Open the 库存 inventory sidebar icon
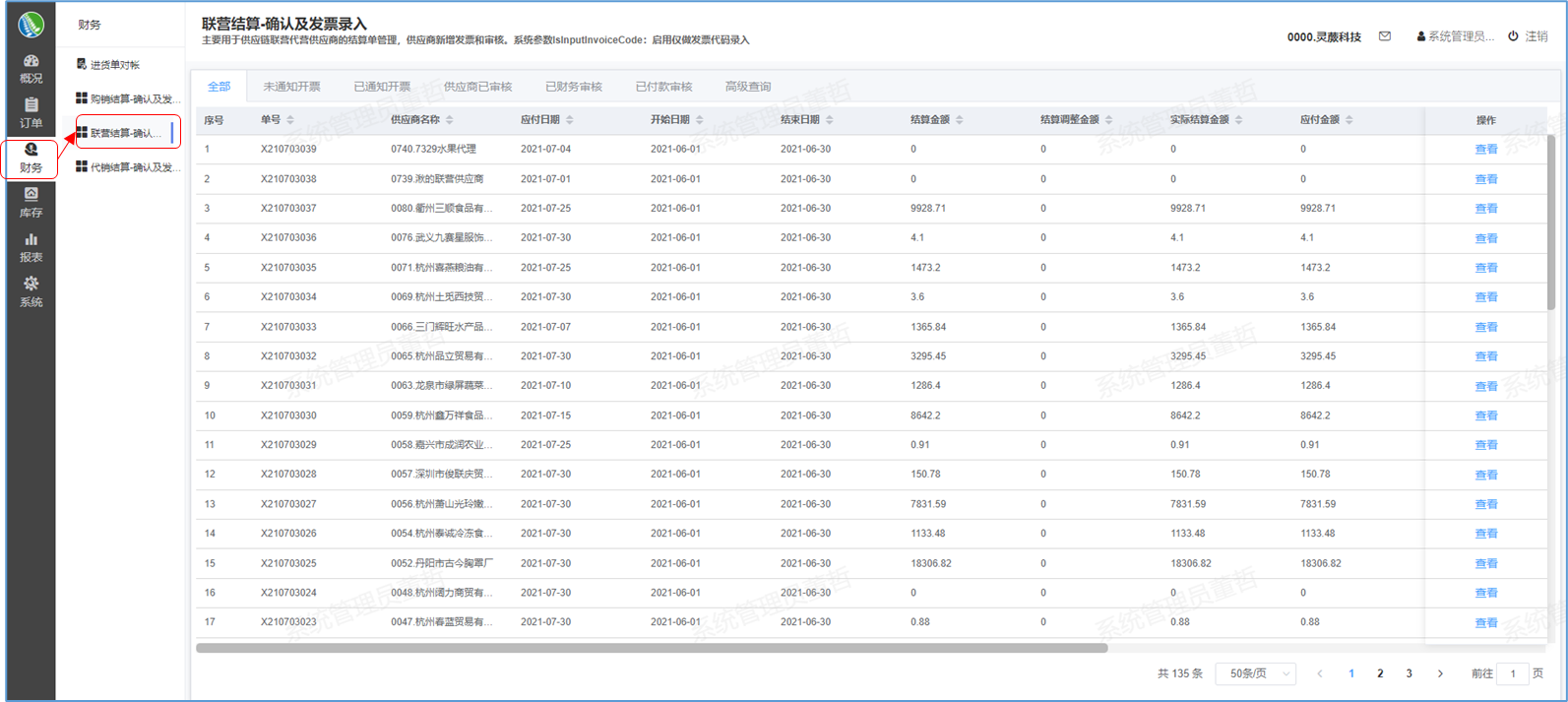The width and height of the screenshot is (1568, 702). [31, 202]
